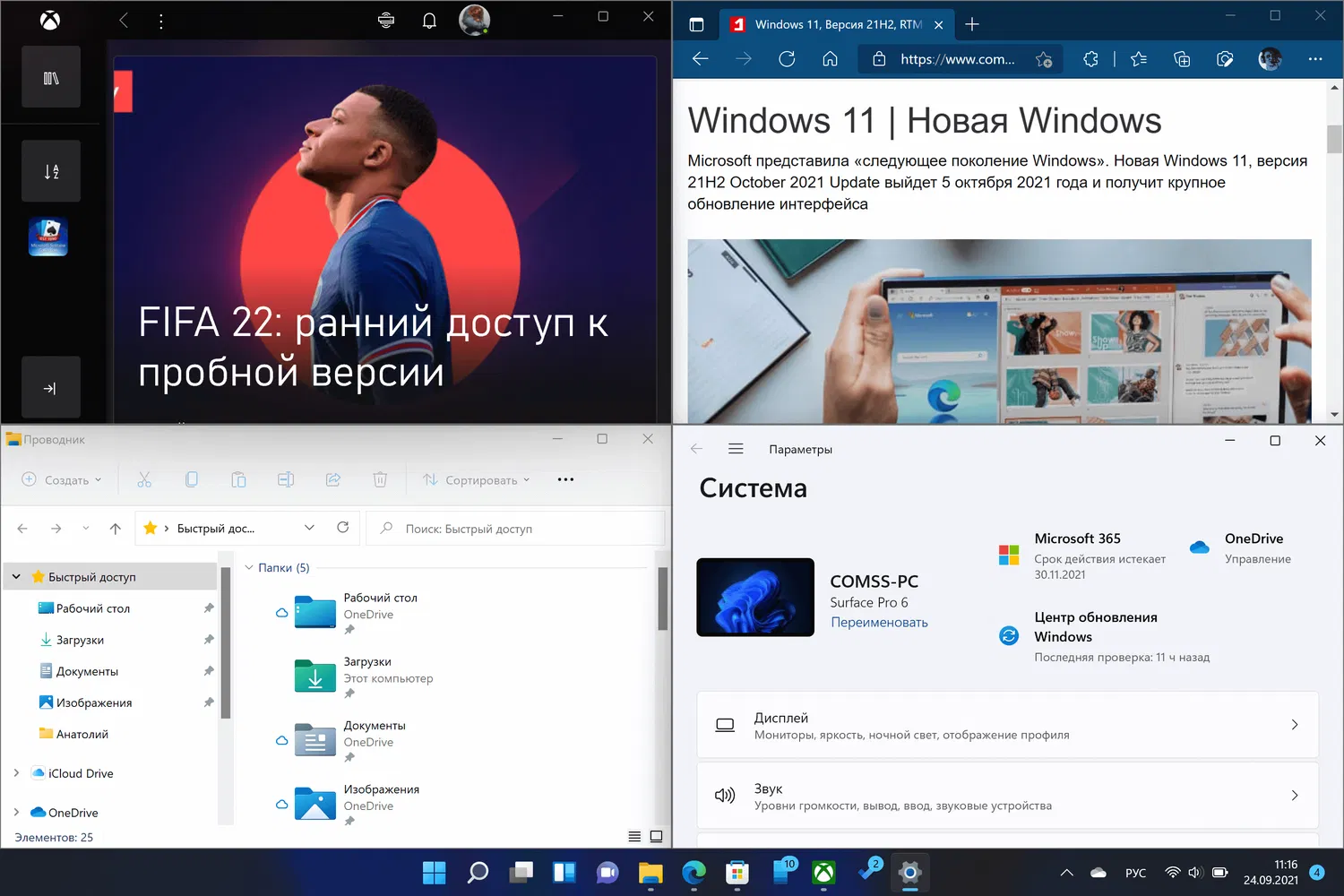Open Edge extensions menu

[1090, 59]
